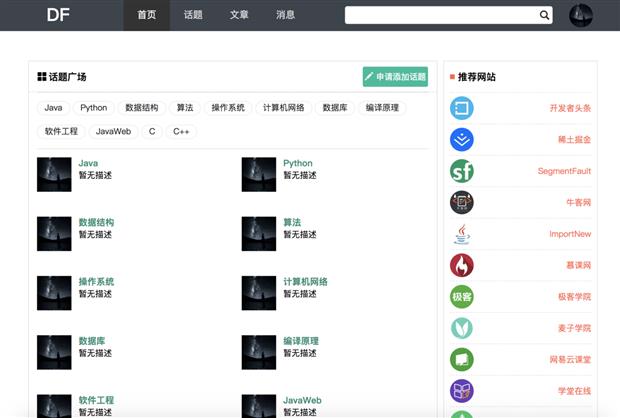This screenshot has width=620, height=418.
Task: Open the 牛客网 dark round icon
Action: pyautogui.click(x=461, y=202)
